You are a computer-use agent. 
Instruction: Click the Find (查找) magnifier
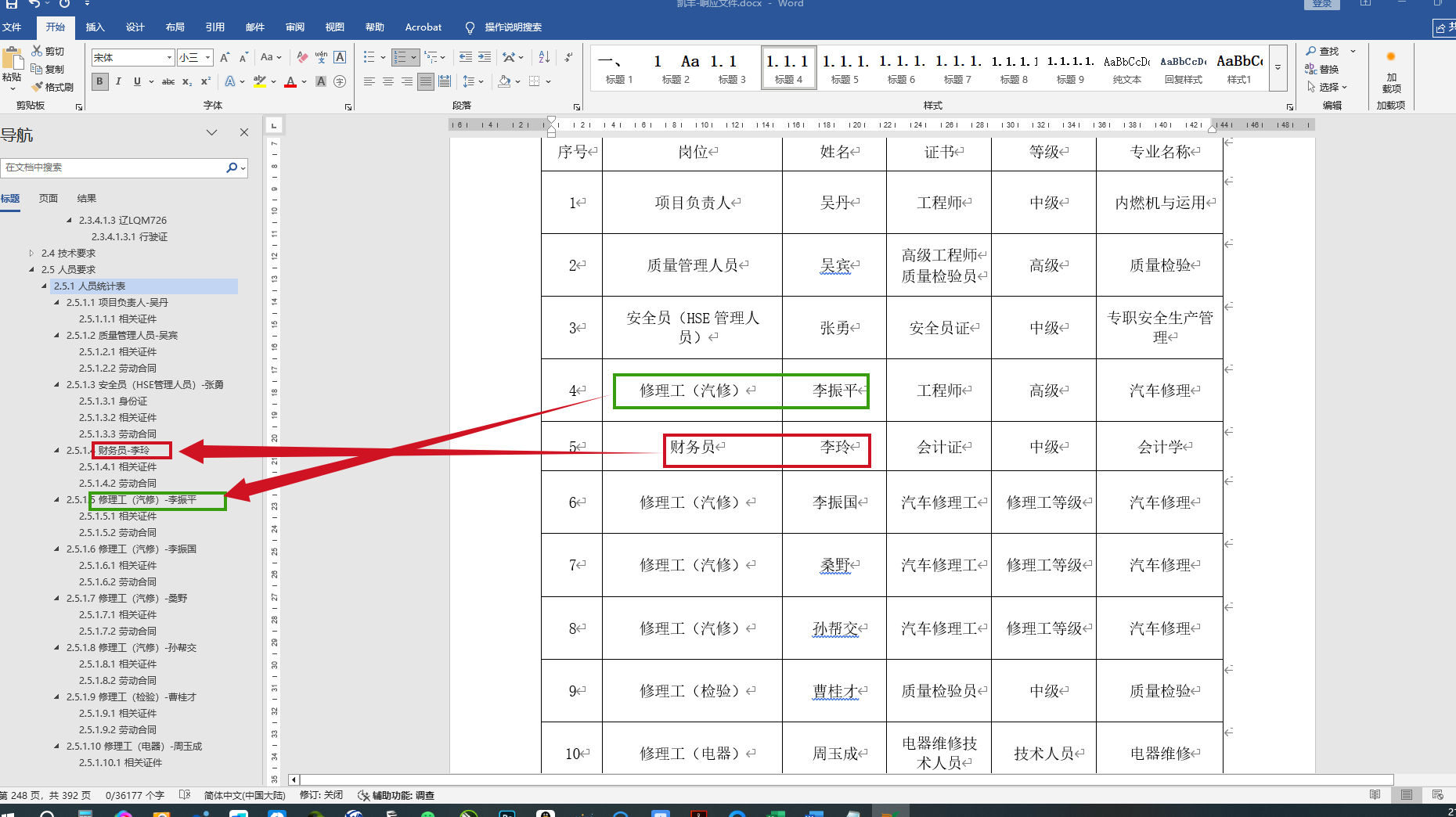pyautogui.click(x=1323, y=51)
